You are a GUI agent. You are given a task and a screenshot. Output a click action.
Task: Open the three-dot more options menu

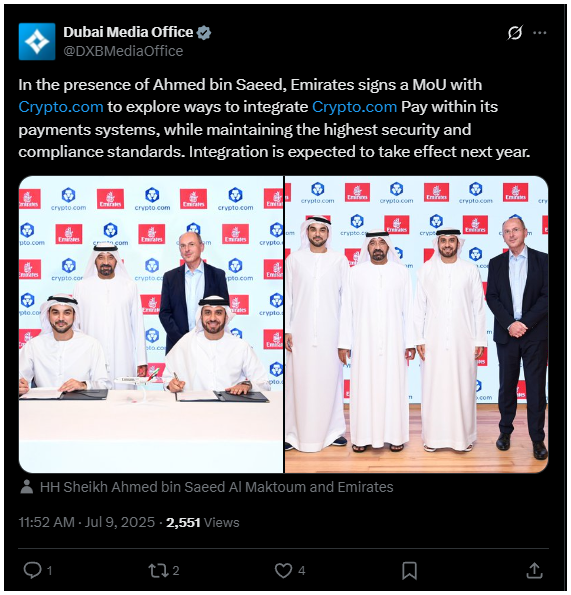tap(540, 33)
